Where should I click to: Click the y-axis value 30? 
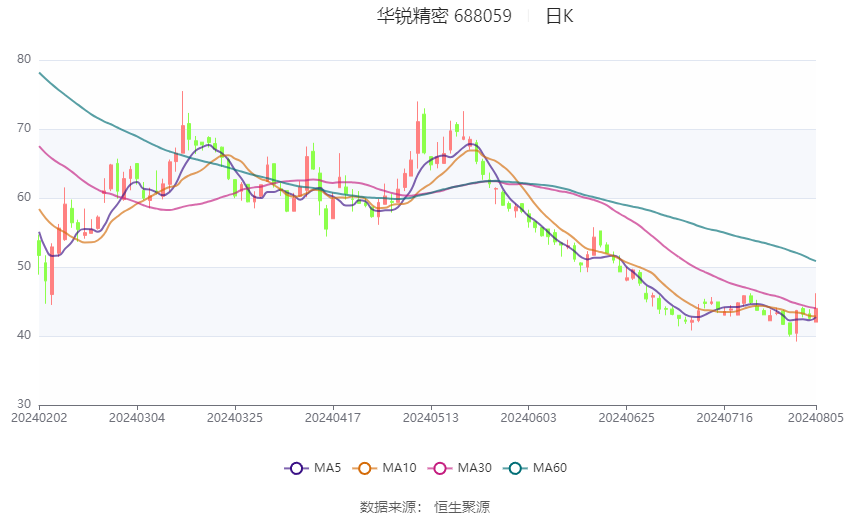[x=24, y=404]
